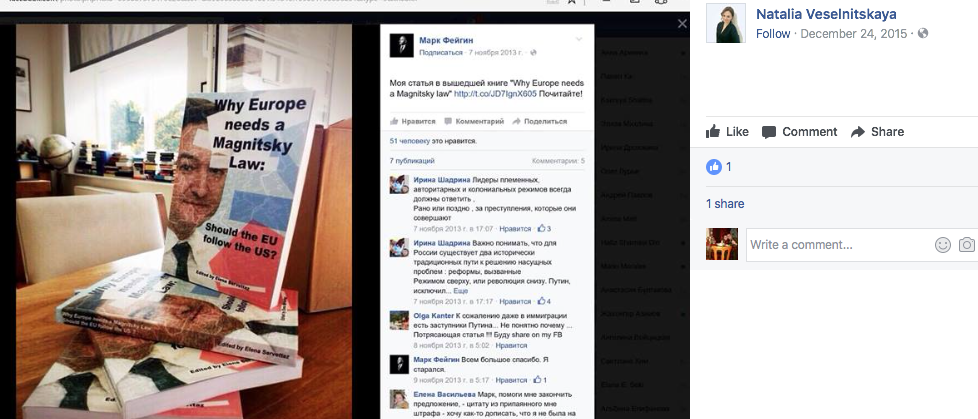Open the t.co/JD7IgnX605 link
Screen dimensions: 978x419
495,94
